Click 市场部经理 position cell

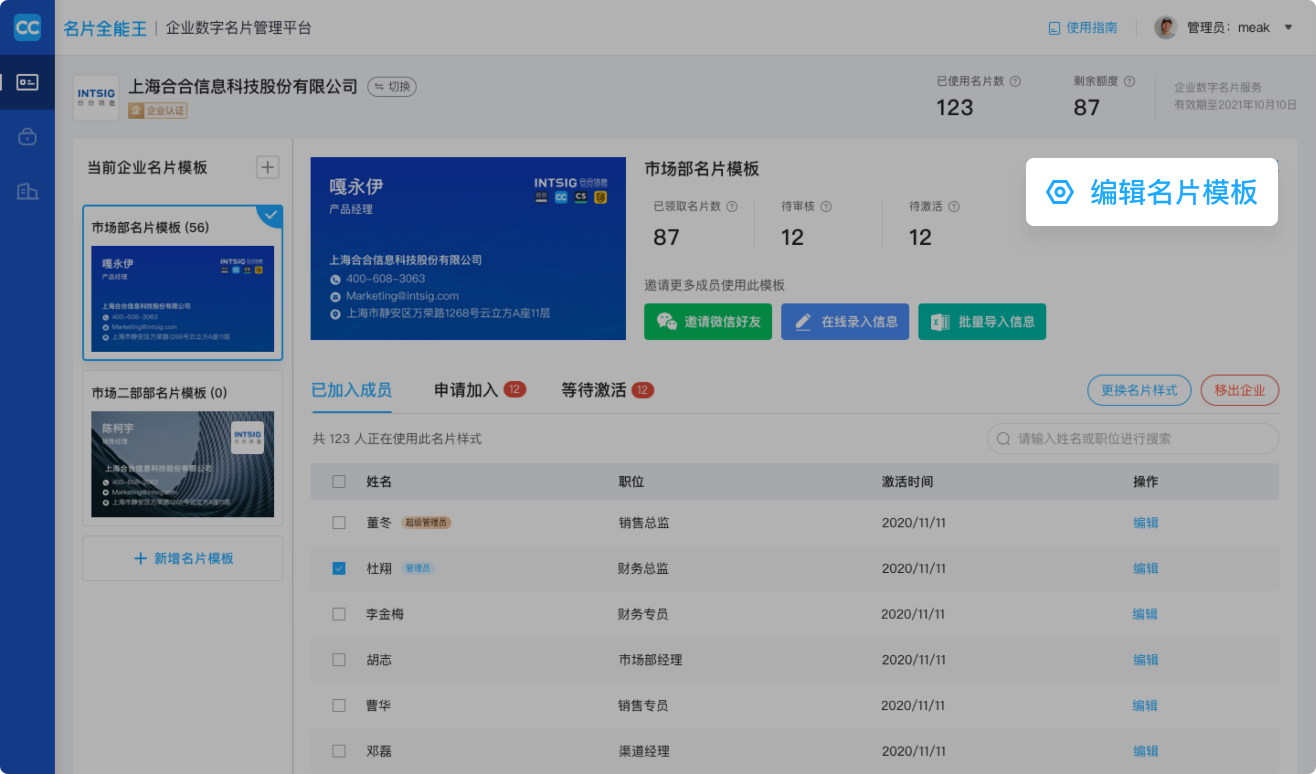coord(650,660)
